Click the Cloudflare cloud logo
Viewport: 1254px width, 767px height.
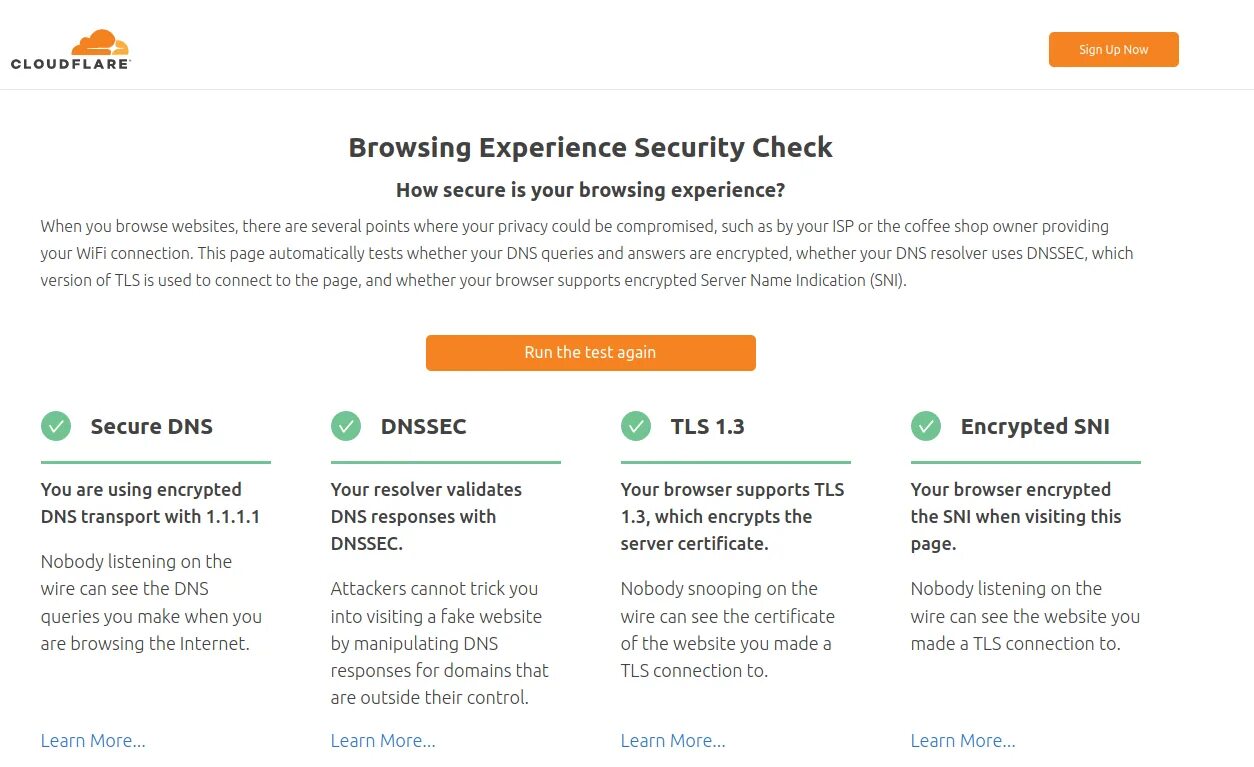click(x=100, y=43)
